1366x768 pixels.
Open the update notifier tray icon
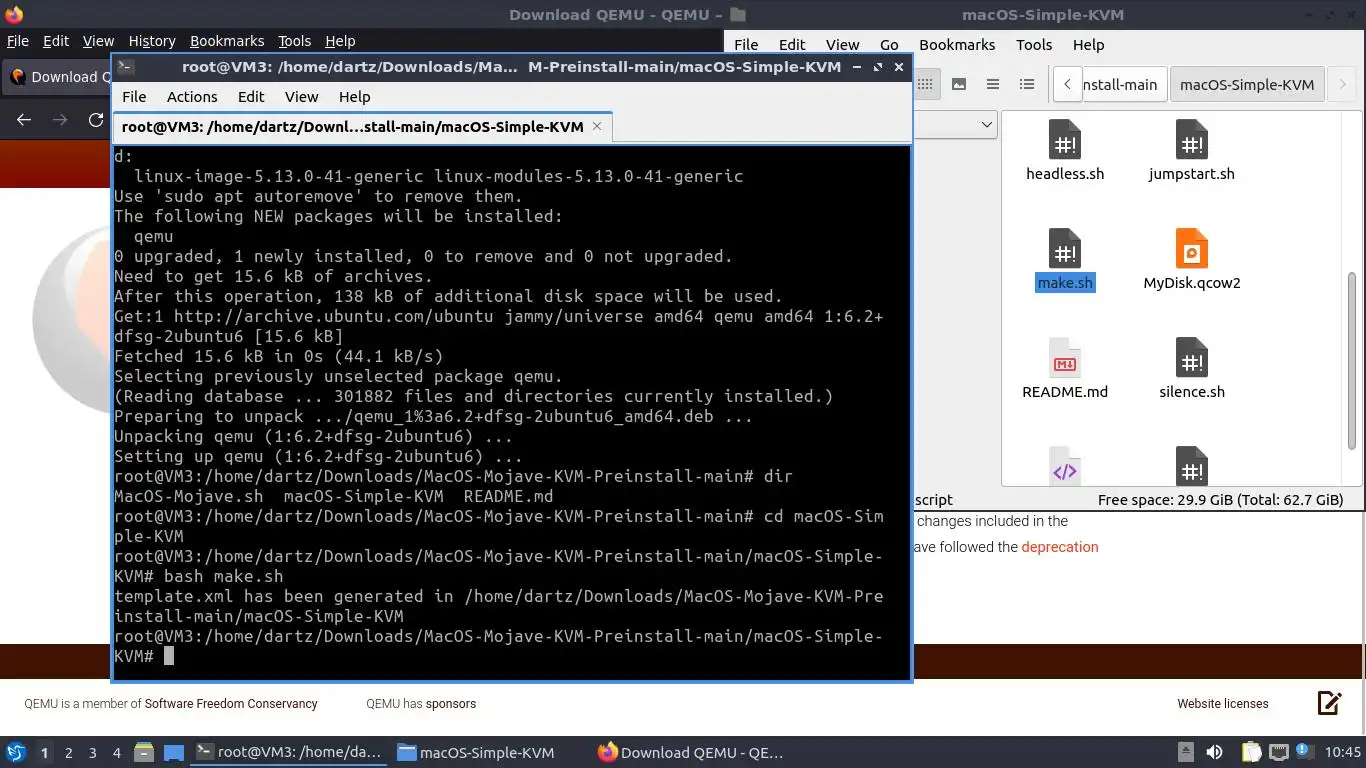(1305, 752)
